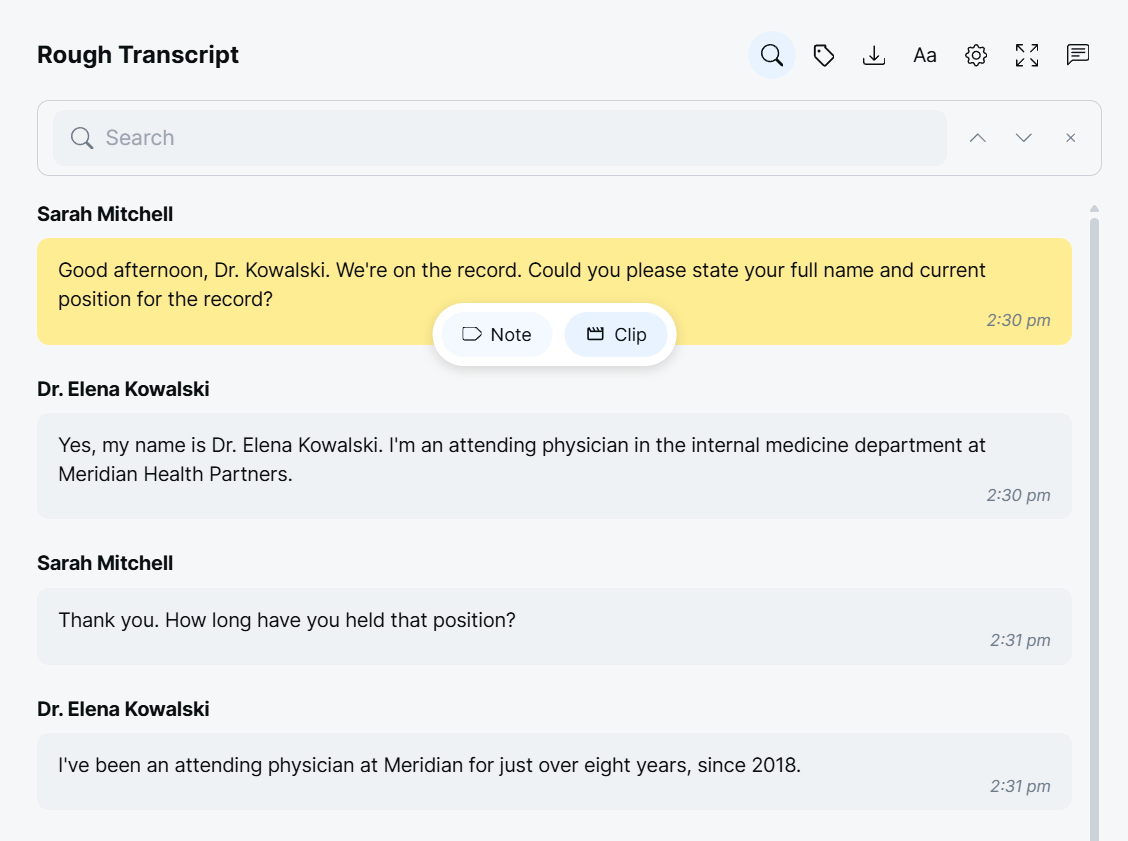The height and width of the screenshot is (841, 1128).
Task: Toggle the transcript search icon
Action: [772, 55]
